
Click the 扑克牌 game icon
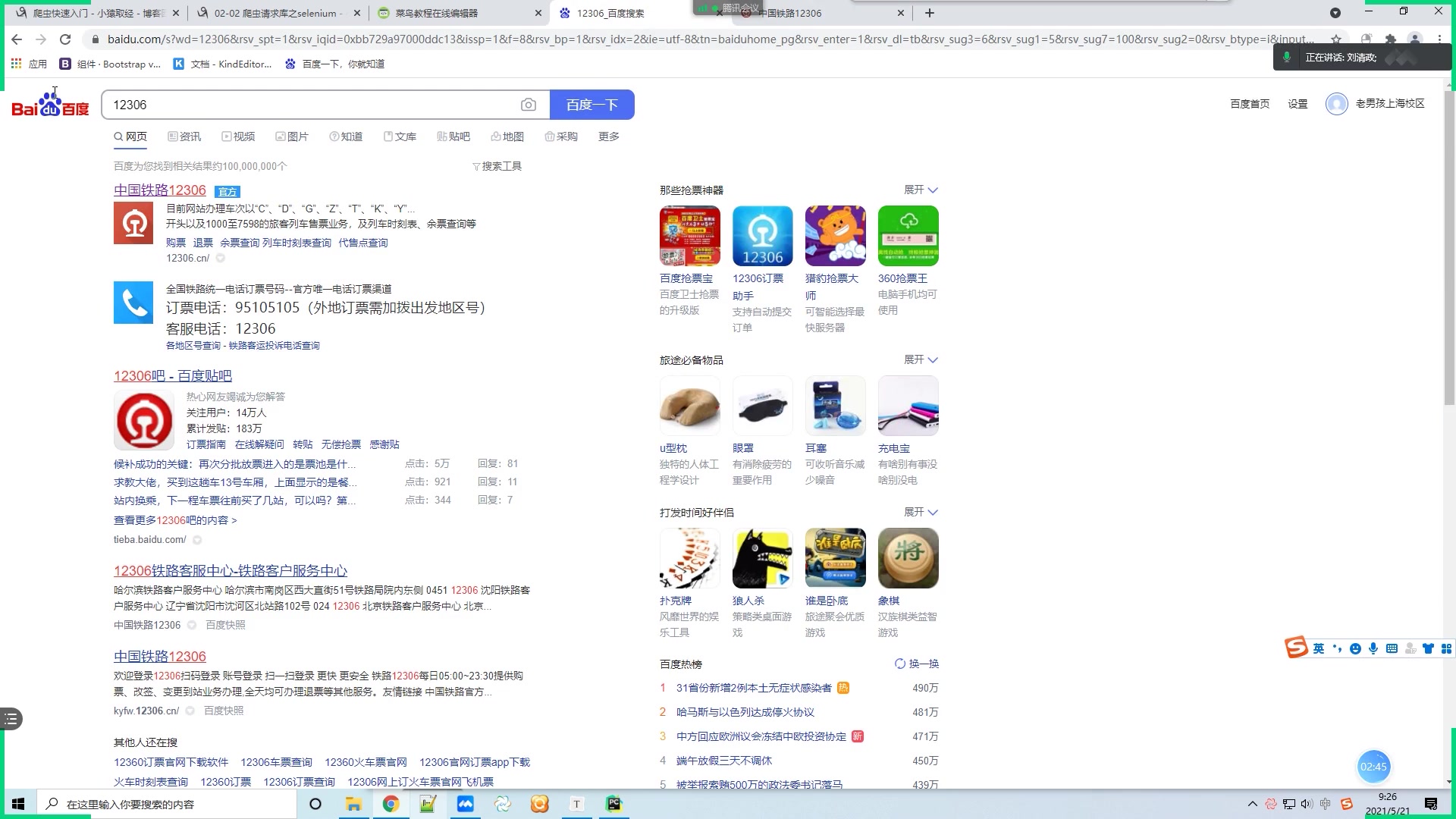pos(690,558)
